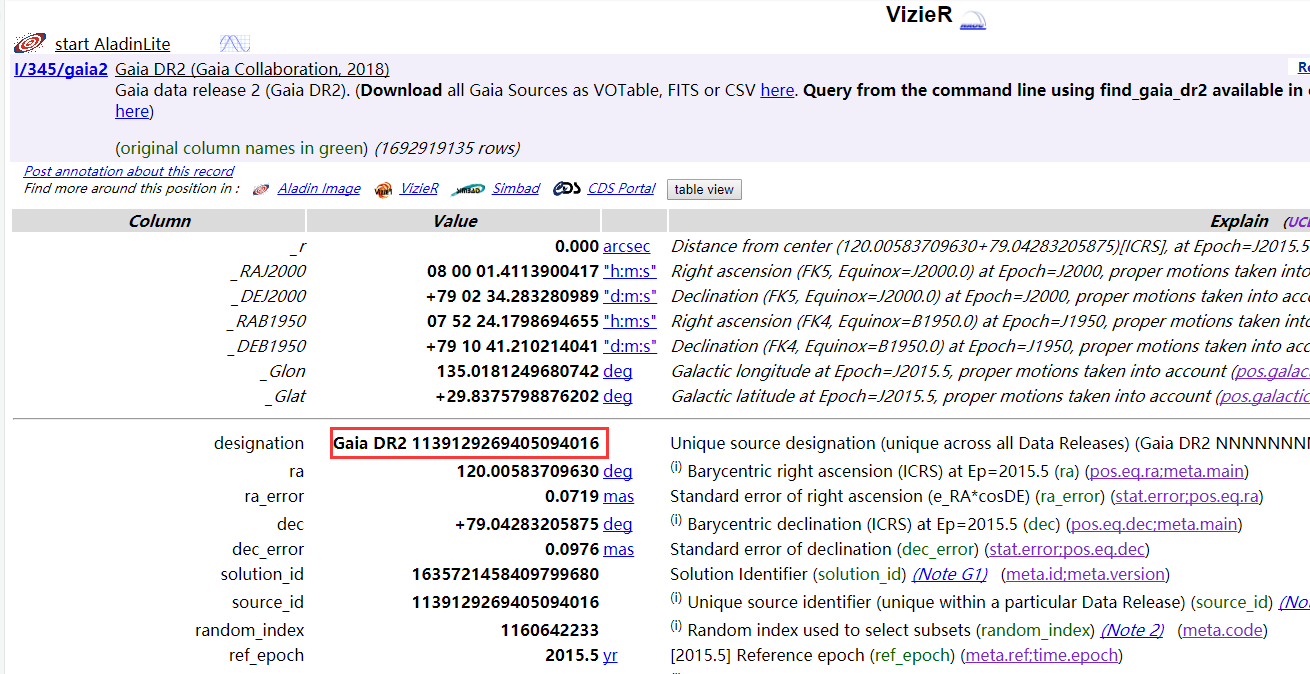This screenshot has height=674, width=1310.
Task: Click the solution_id value 1635721458409799680
Action: [506, 574]
